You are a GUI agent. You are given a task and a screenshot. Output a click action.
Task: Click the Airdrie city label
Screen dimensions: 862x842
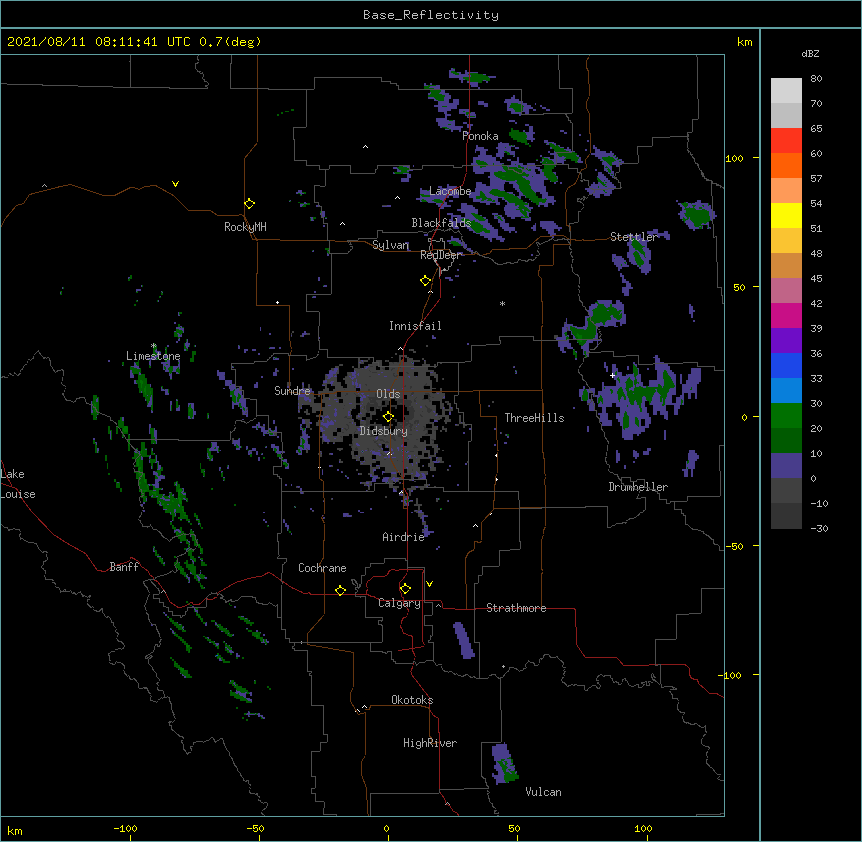point(403,537)
